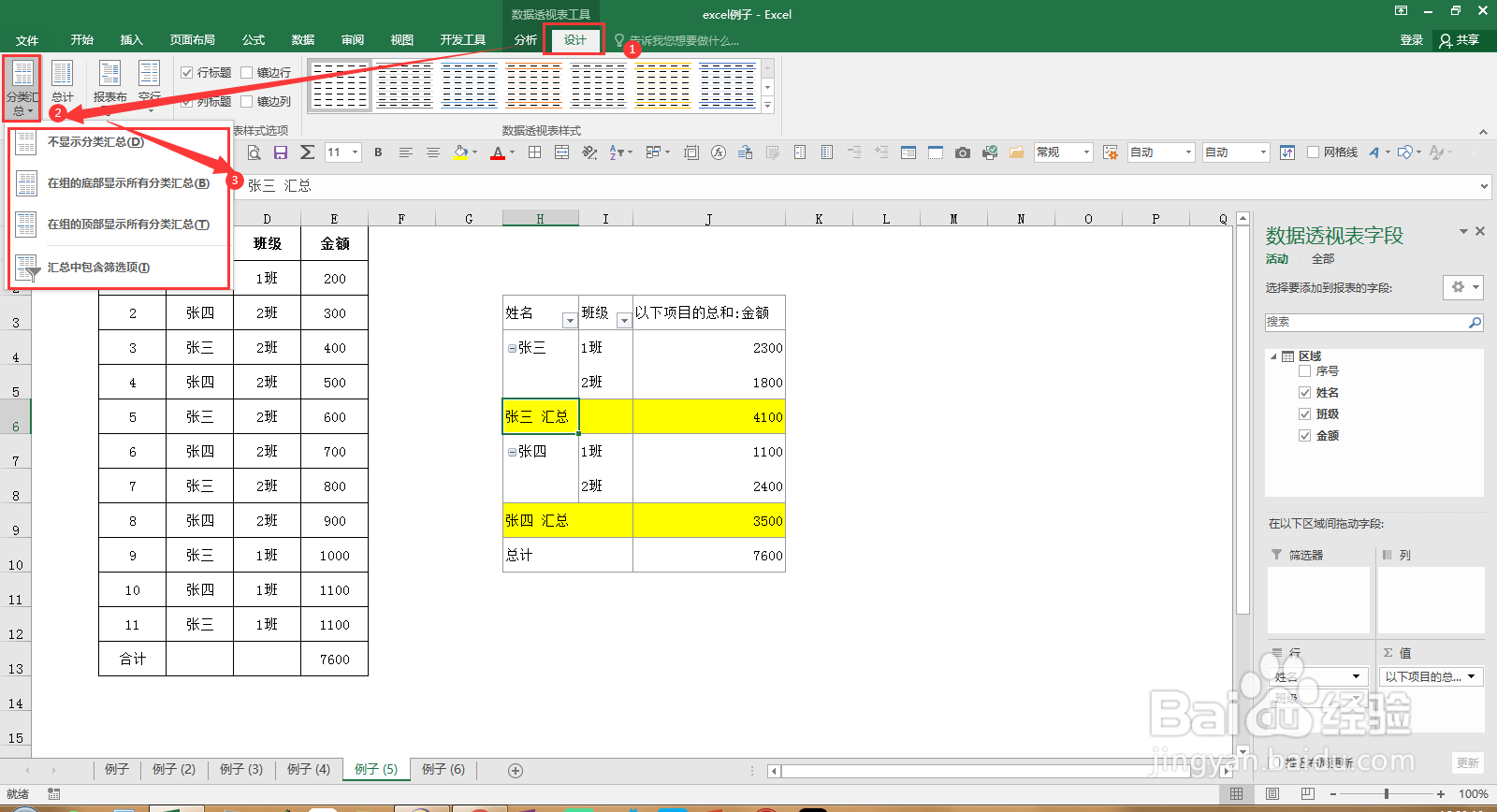Uncheck the 金额 field checkbox
The height and width of the screenshot is (812, 1497).
(1304, 436)
